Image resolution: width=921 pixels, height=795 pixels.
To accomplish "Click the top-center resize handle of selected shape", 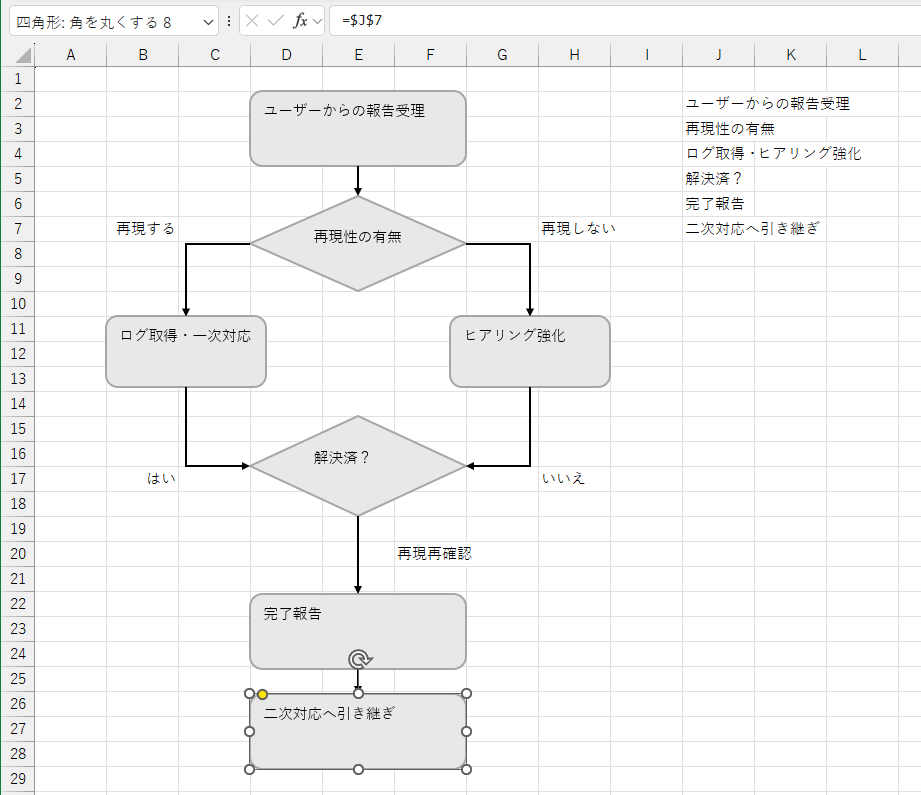I will click(x=357, y=691).
